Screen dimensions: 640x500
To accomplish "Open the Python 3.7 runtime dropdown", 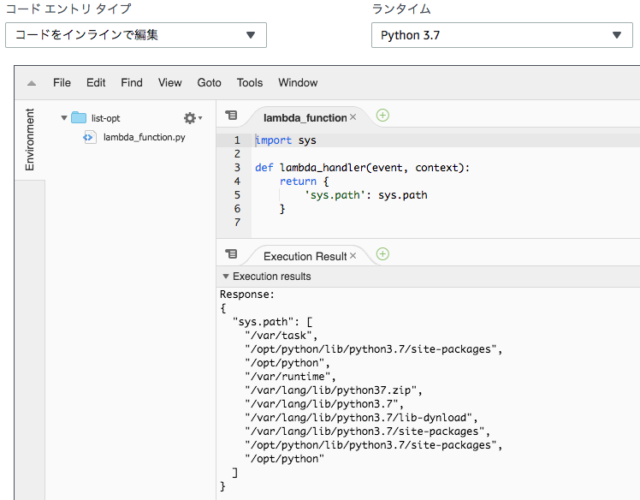I will [502, 35].
